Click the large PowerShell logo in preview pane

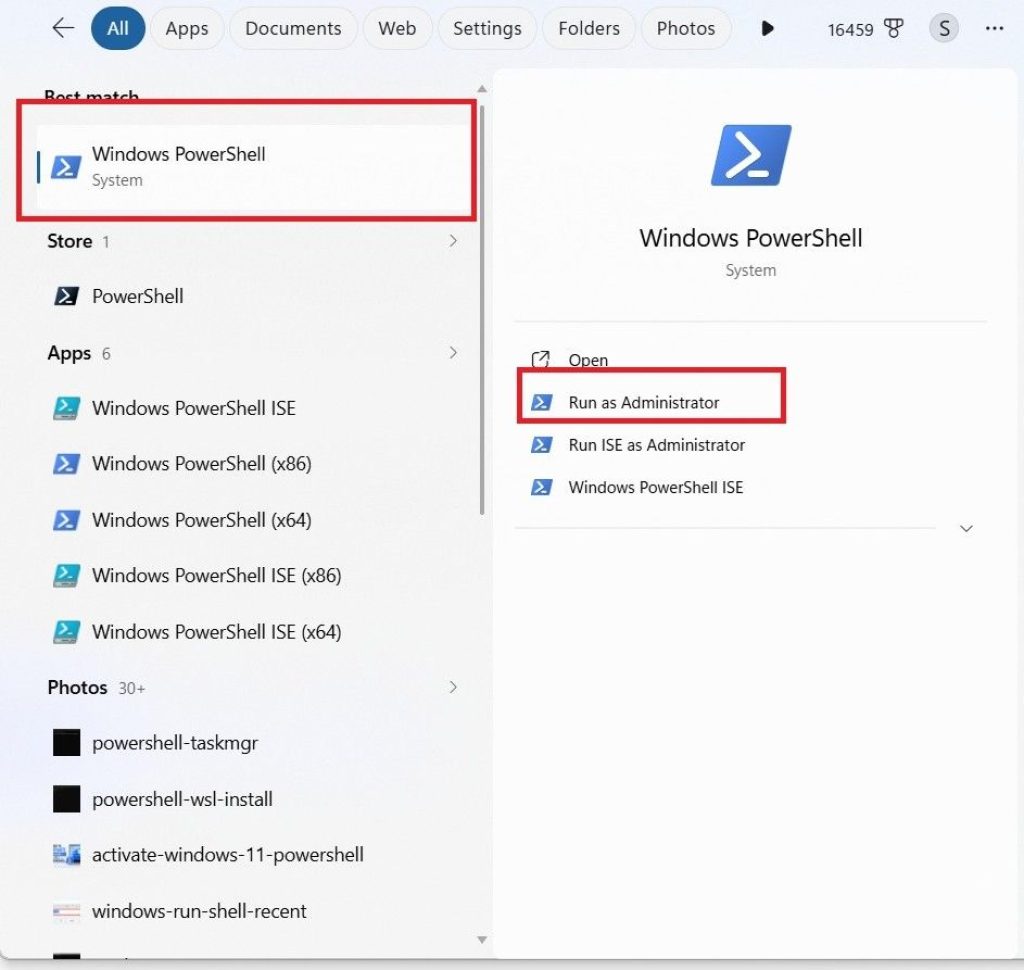pyautogui.click(x=751, y=155)
